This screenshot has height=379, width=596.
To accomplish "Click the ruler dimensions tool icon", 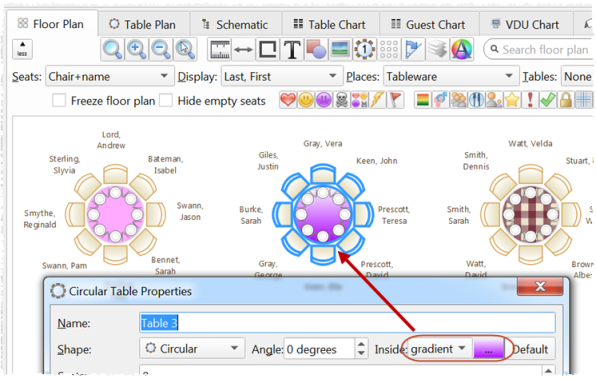I will 220,49.
